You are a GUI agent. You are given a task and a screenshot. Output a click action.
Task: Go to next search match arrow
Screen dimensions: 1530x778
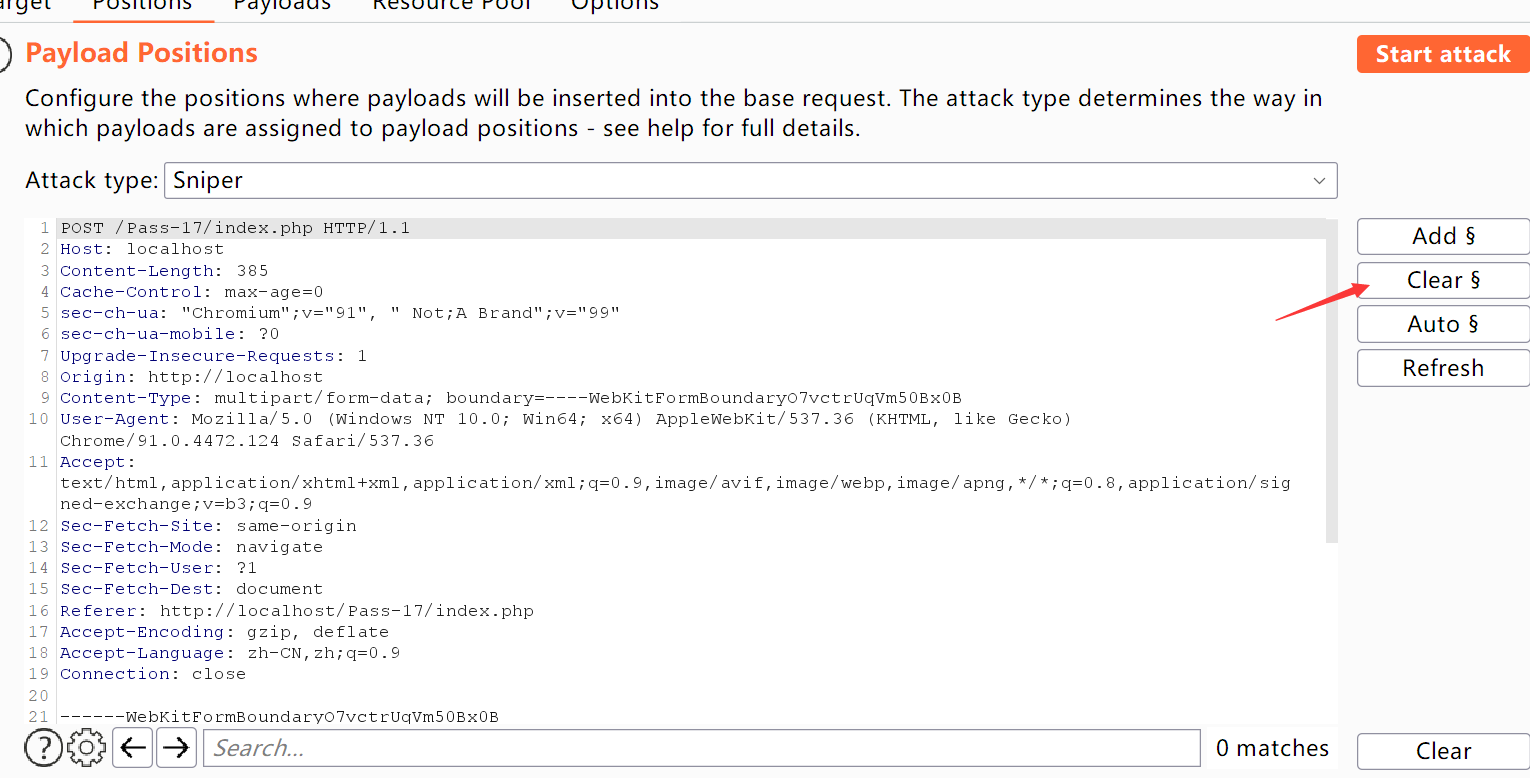(176, 747)
